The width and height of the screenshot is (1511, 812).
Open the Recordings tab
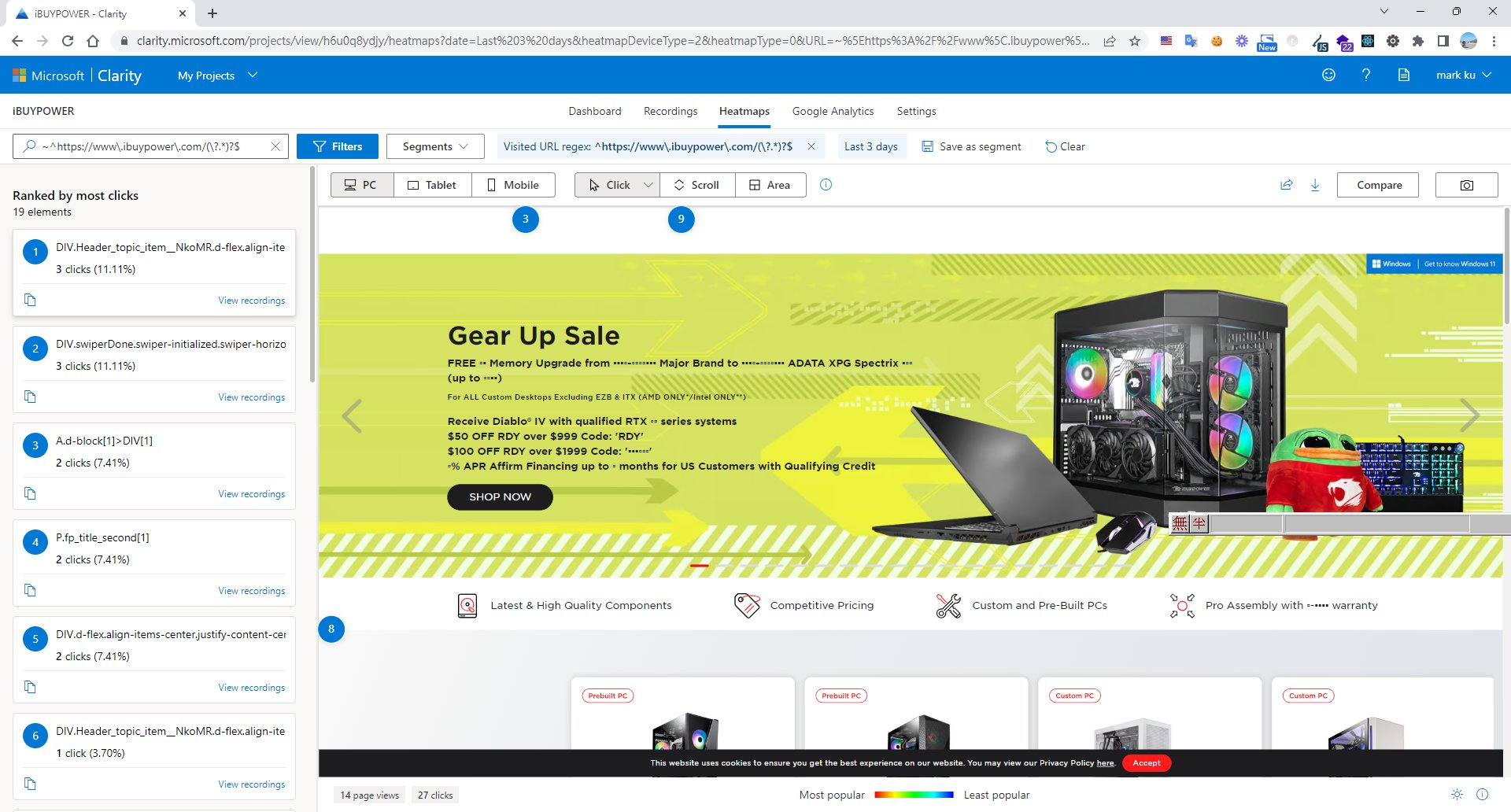pos(670,111)
